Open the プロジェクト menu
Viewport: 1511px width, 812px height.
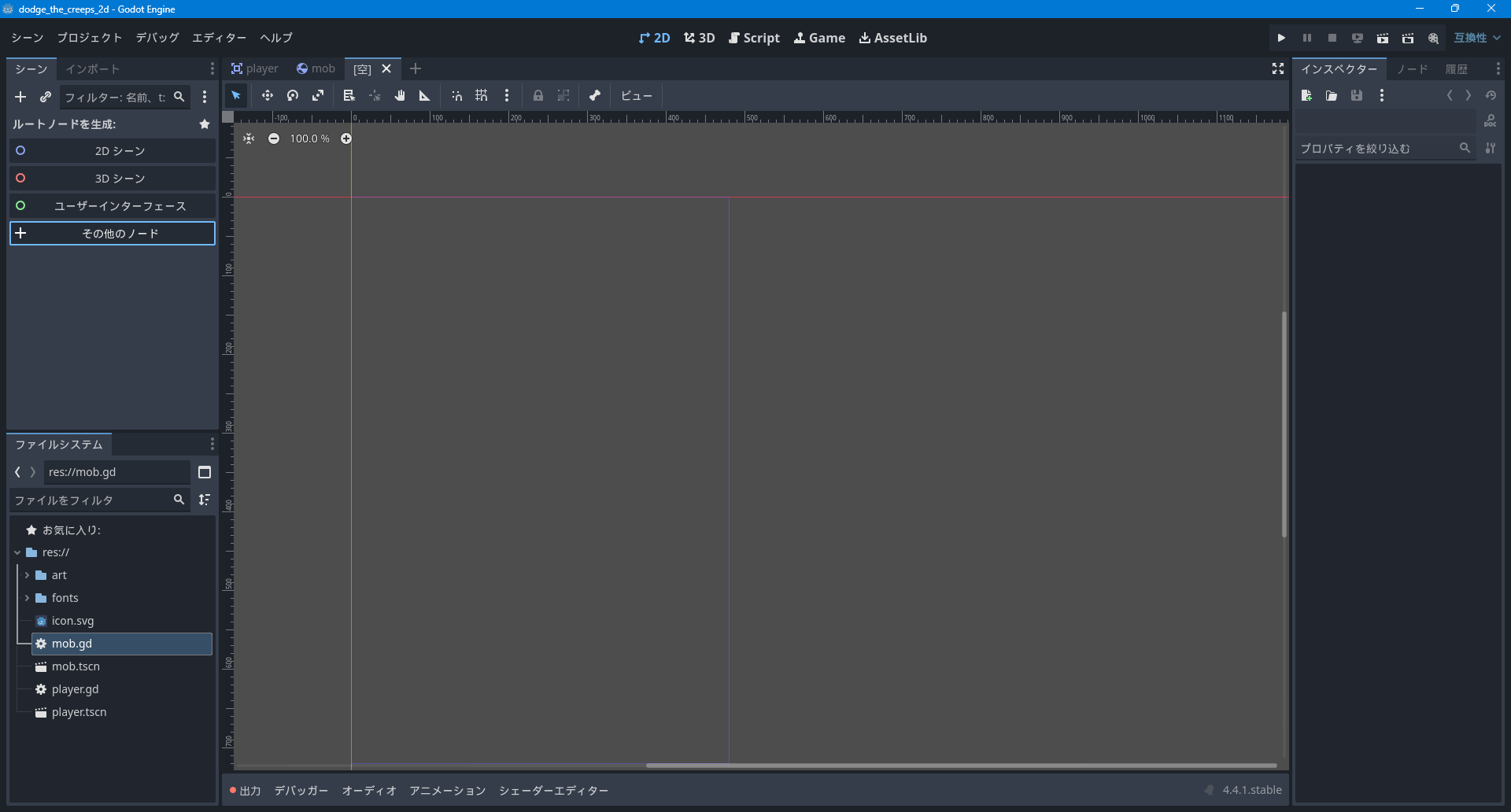point(90,38)
